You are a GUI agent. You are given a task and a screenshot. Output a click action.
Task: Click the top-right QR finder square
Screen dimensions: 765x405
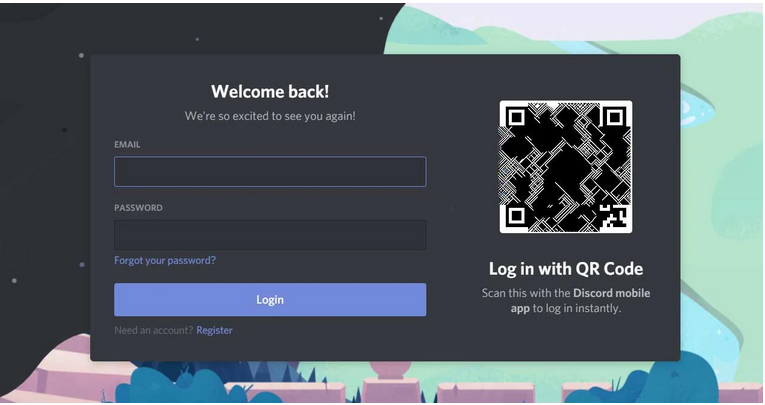point(615,117)
